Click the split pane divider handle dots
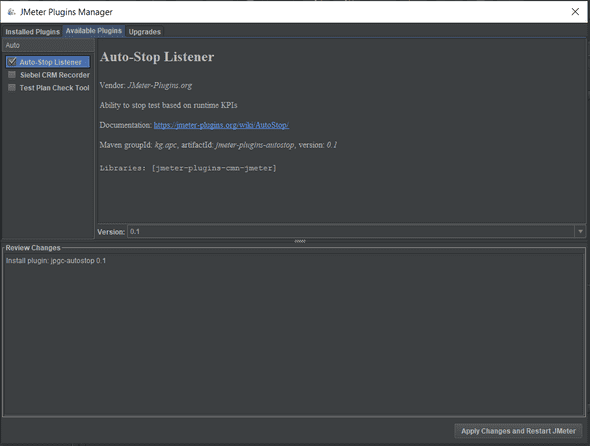The width and height of the screenshot is (590, 446). pyautogui.click(x=300, y=241)
